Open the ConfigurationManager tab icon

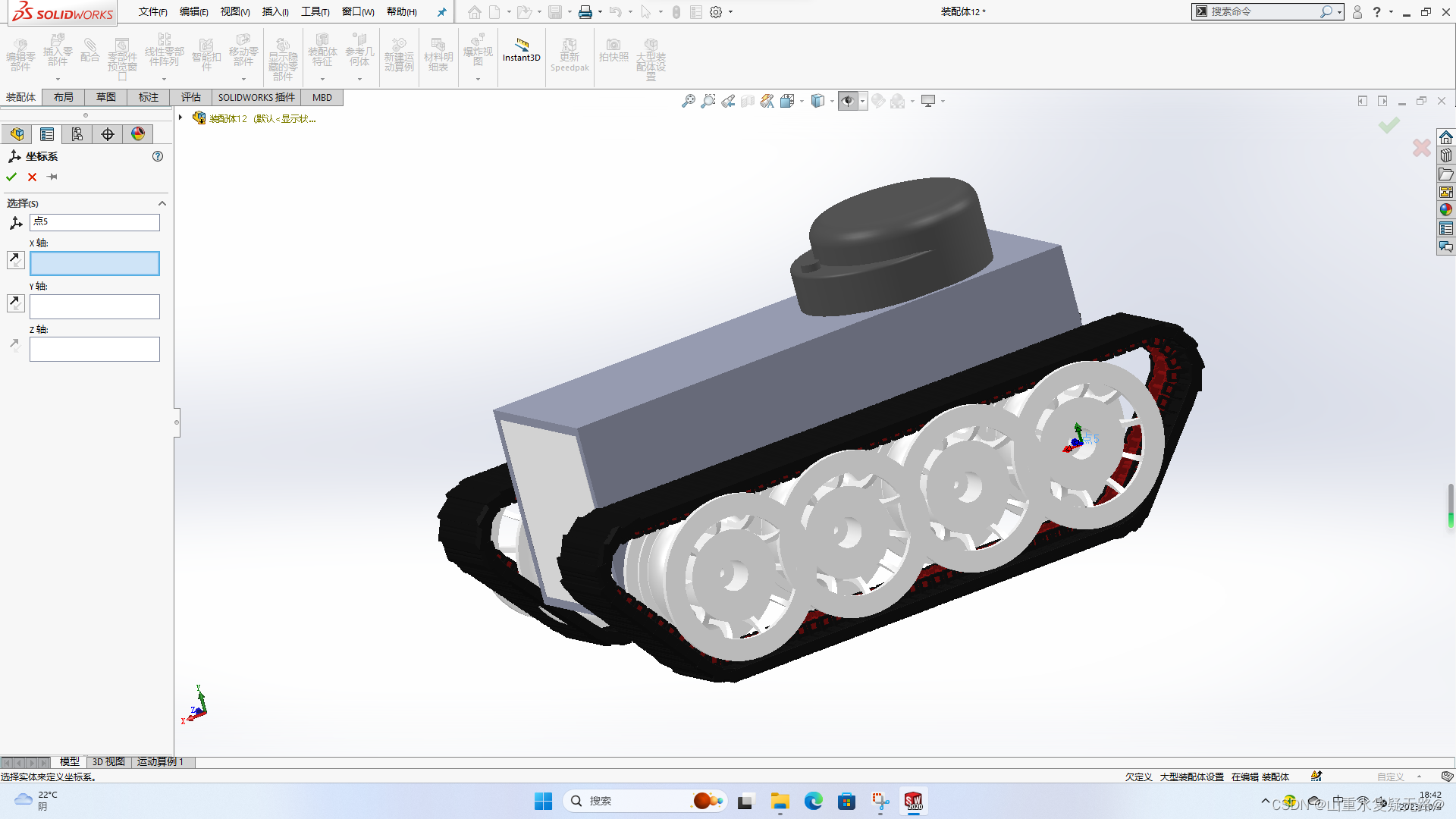tap(77, 134)
